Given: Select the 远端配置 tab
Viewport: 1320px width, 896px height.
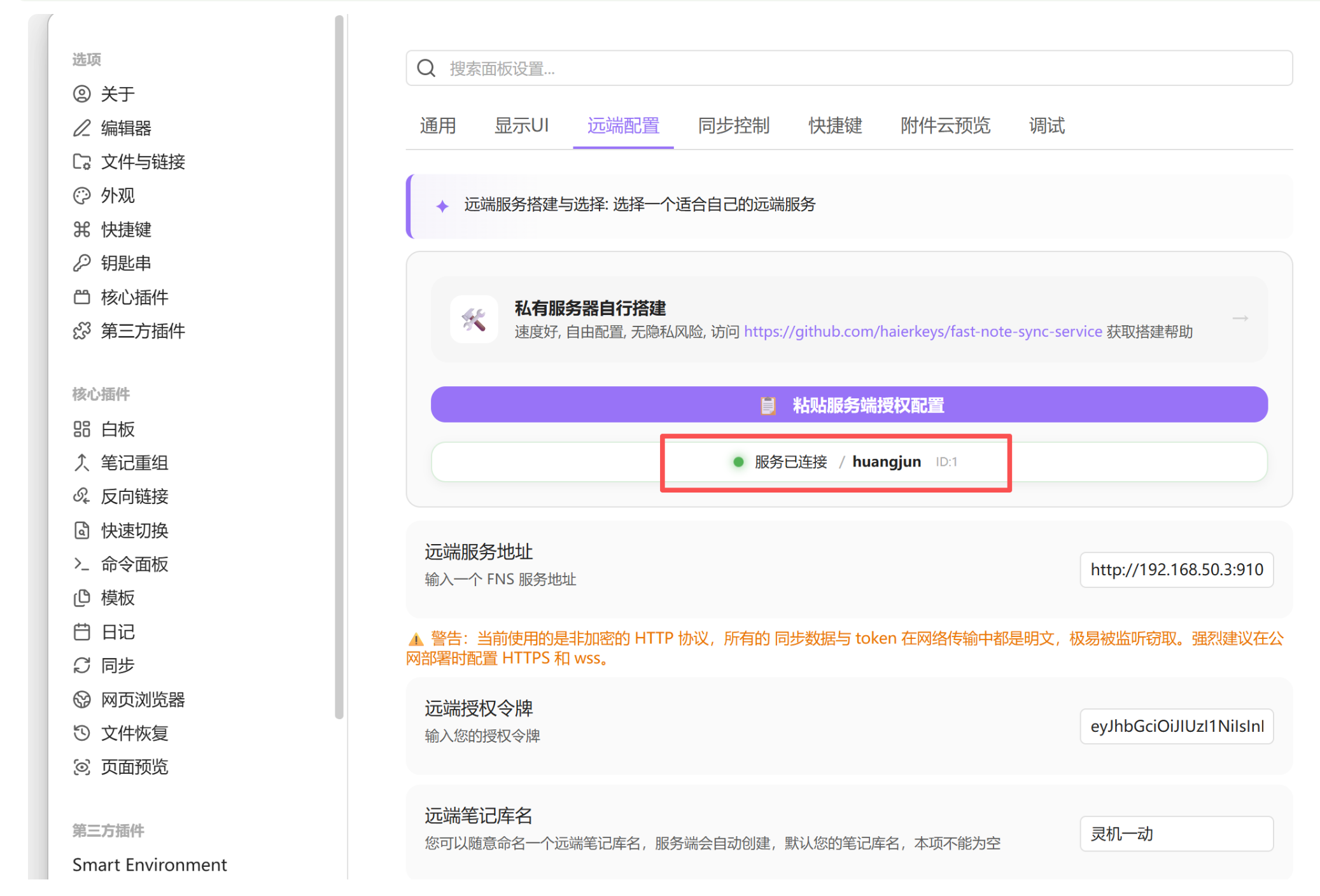Looking at the screenshot, I should pyautogui.click(x=623, y=126).
